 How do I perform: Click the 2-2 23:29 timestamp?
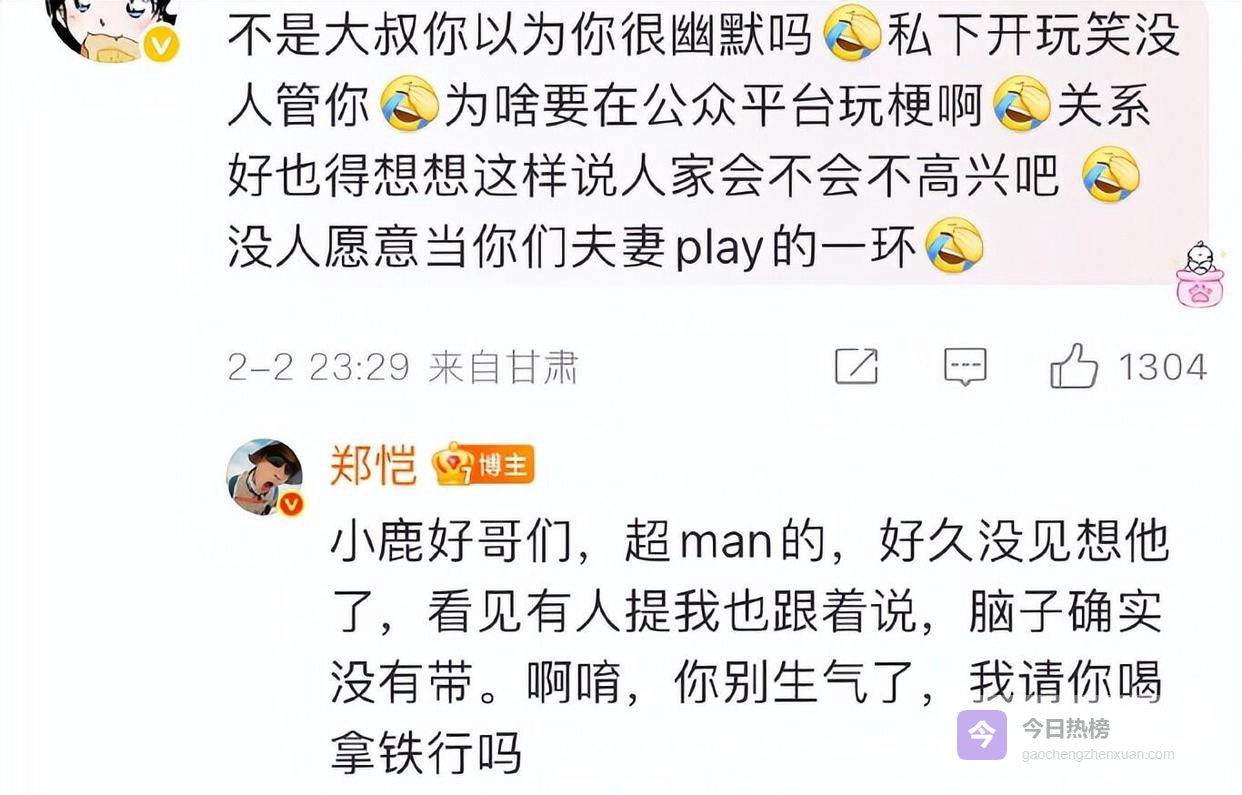318,367
